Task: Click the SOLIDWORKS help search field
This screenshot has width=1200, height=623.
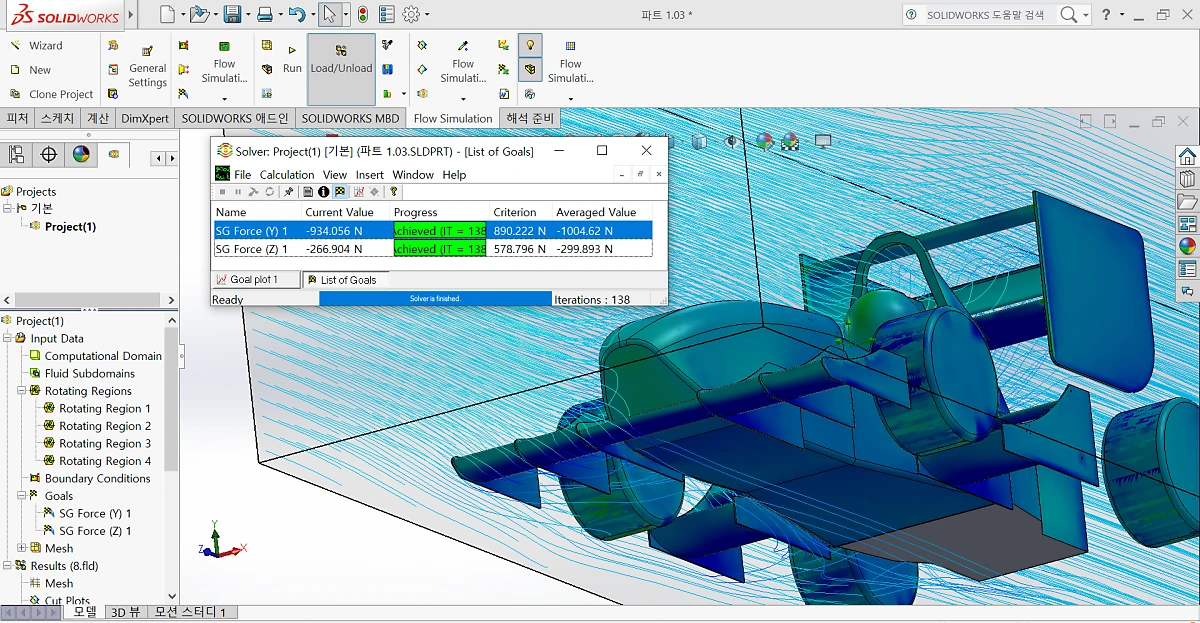Action: click(985, 15)
